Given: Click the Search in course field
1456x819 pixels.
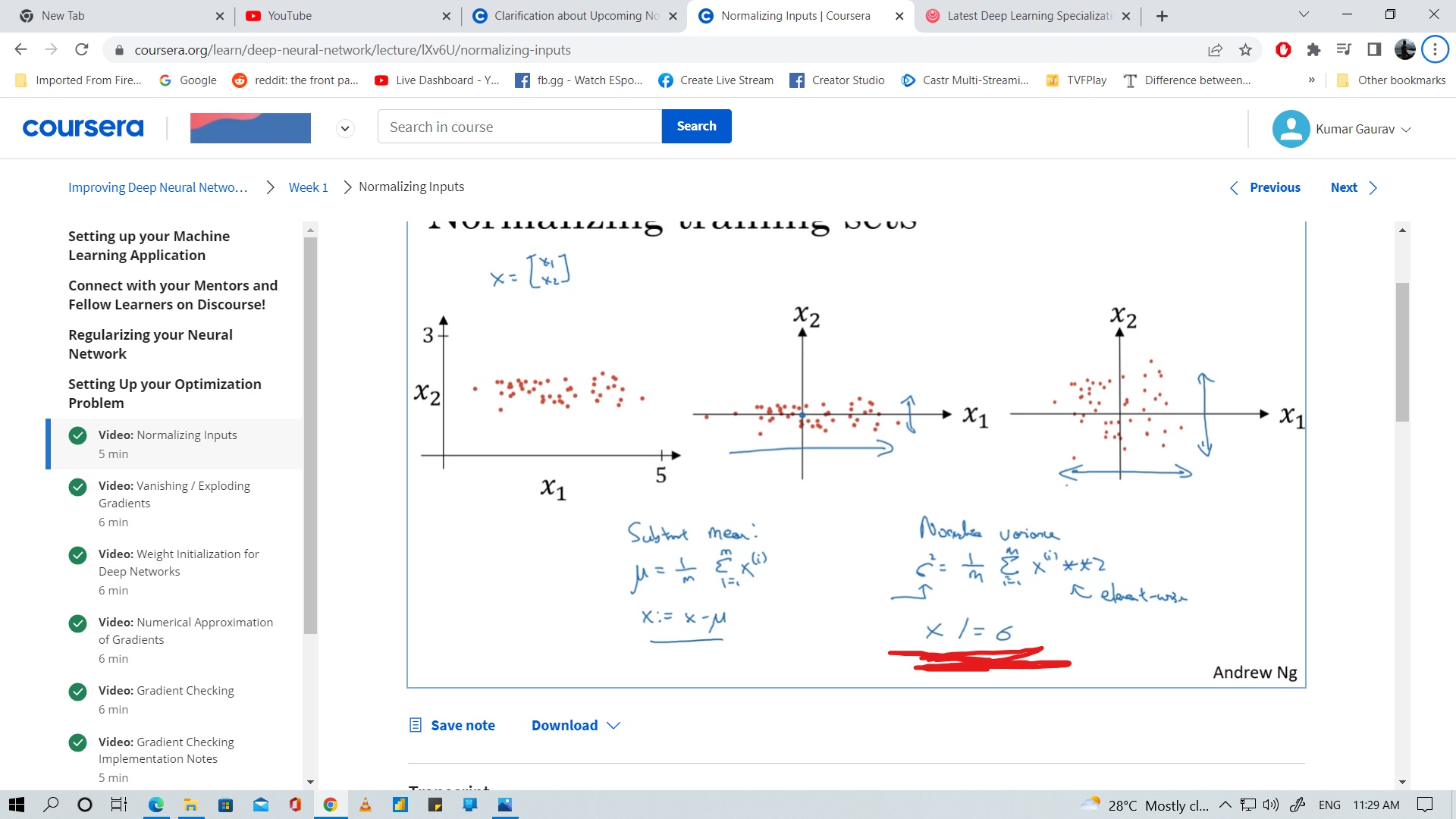Looking at the screenshot, I should point(519,127).
